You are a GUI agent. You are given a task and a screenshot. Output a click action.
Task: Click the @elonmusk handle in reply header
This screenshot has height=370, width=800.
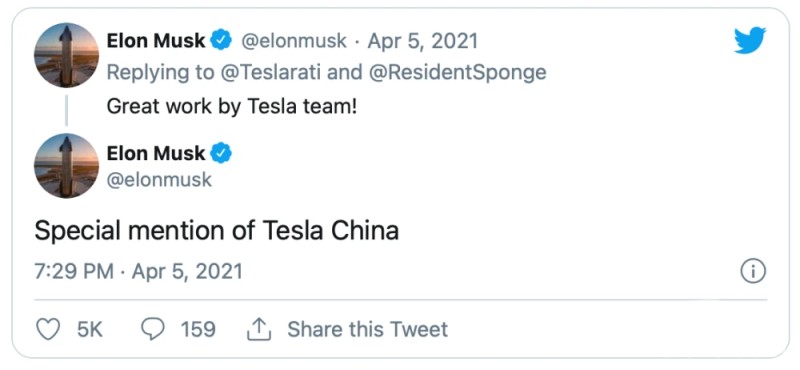click(x=293, y=41)
